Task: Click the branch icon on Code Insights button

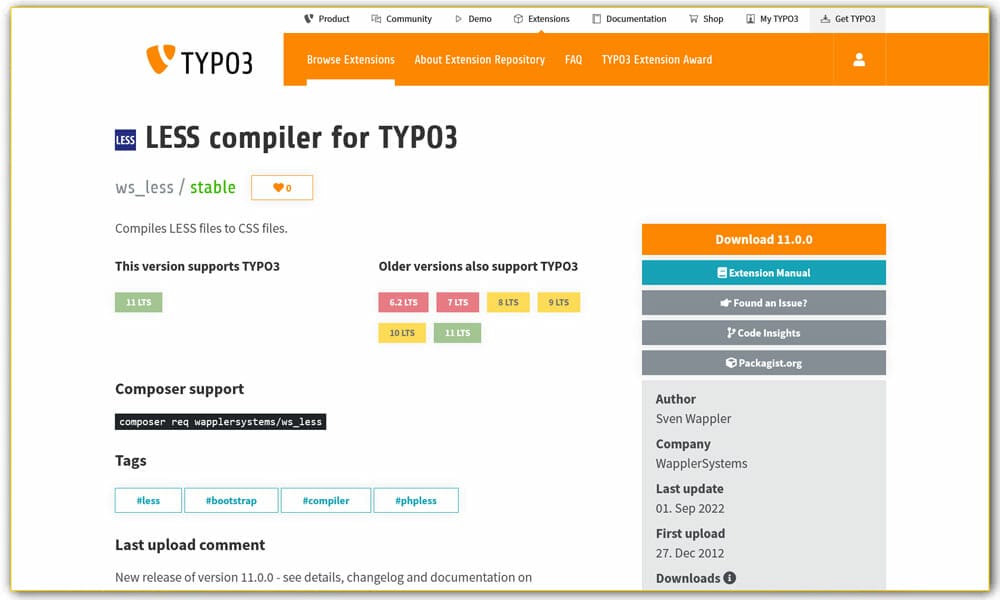Action: click(x=730, y=332)
